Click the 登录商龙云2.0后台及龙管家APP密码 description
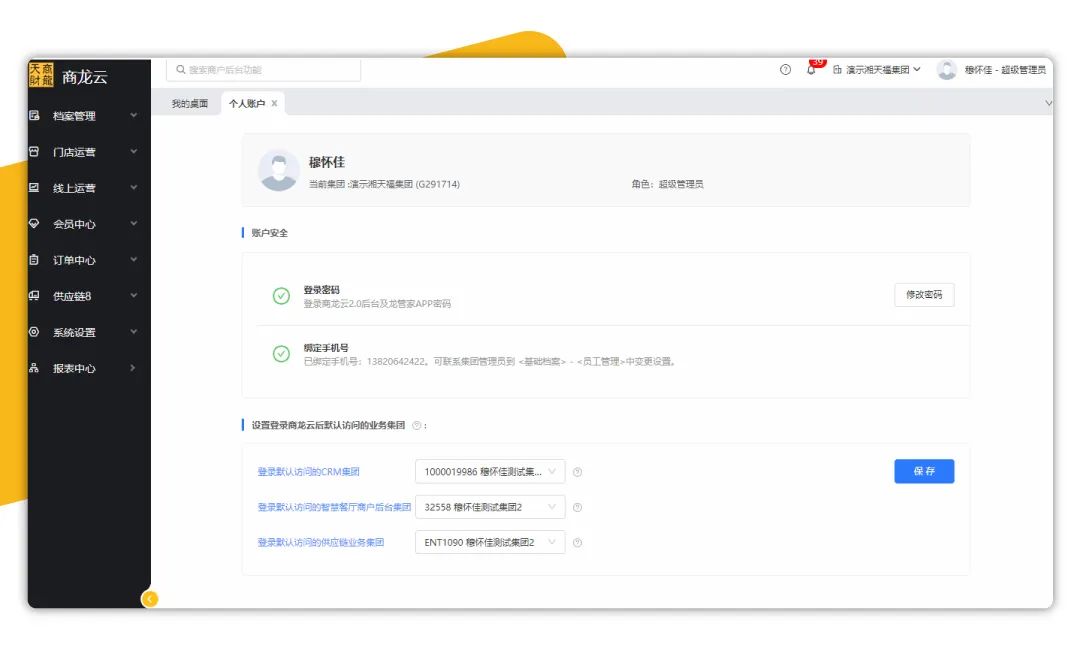This screenshot has height=663, width=1080. (x=377, y=304)
